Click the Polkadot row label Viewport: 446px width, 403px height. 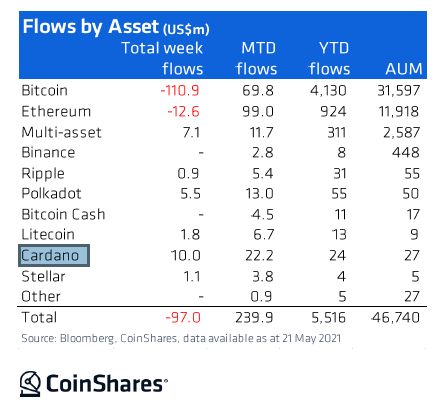(x=51, y=194)
